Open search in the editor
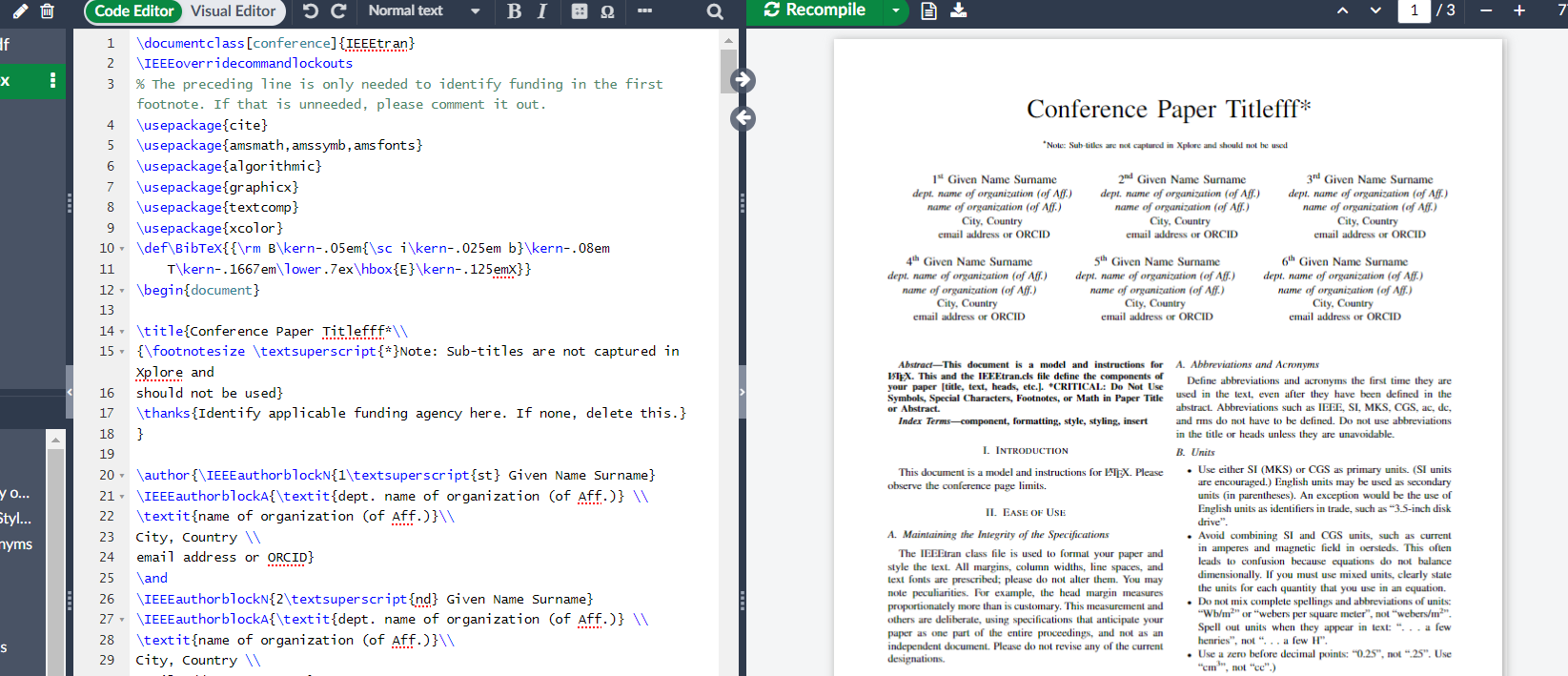This screenshot has height=676, width=1568. pos(715,11)
